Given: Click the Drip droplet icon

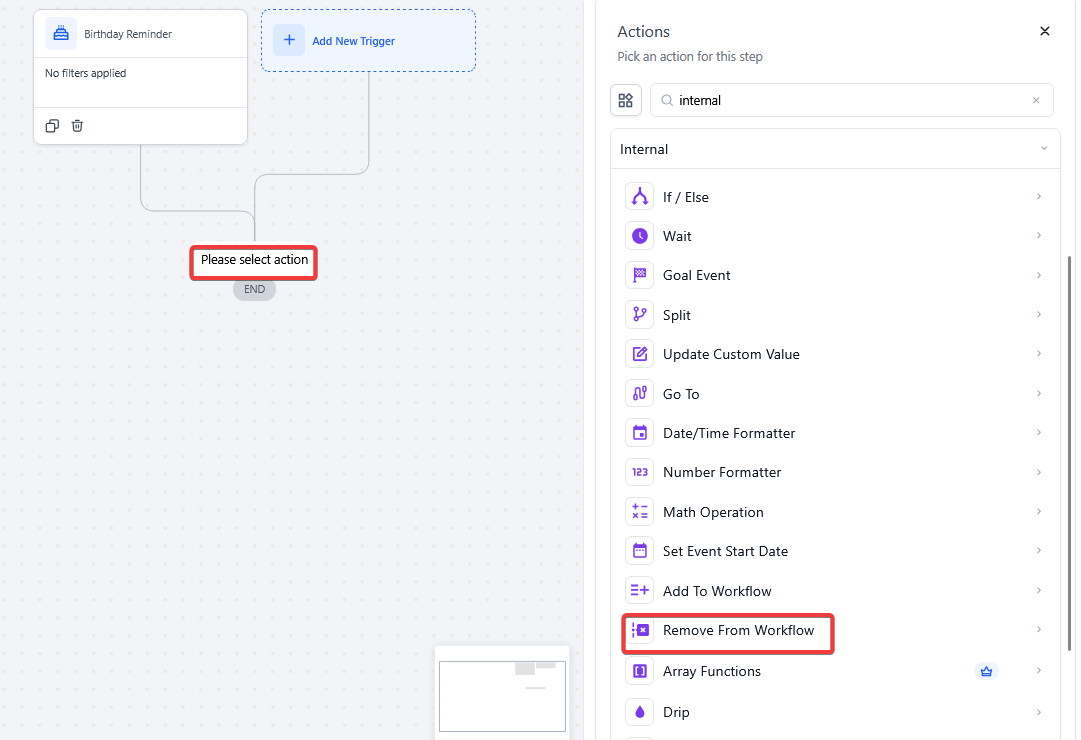Looking at the screenshot, I should coord(640,712).
